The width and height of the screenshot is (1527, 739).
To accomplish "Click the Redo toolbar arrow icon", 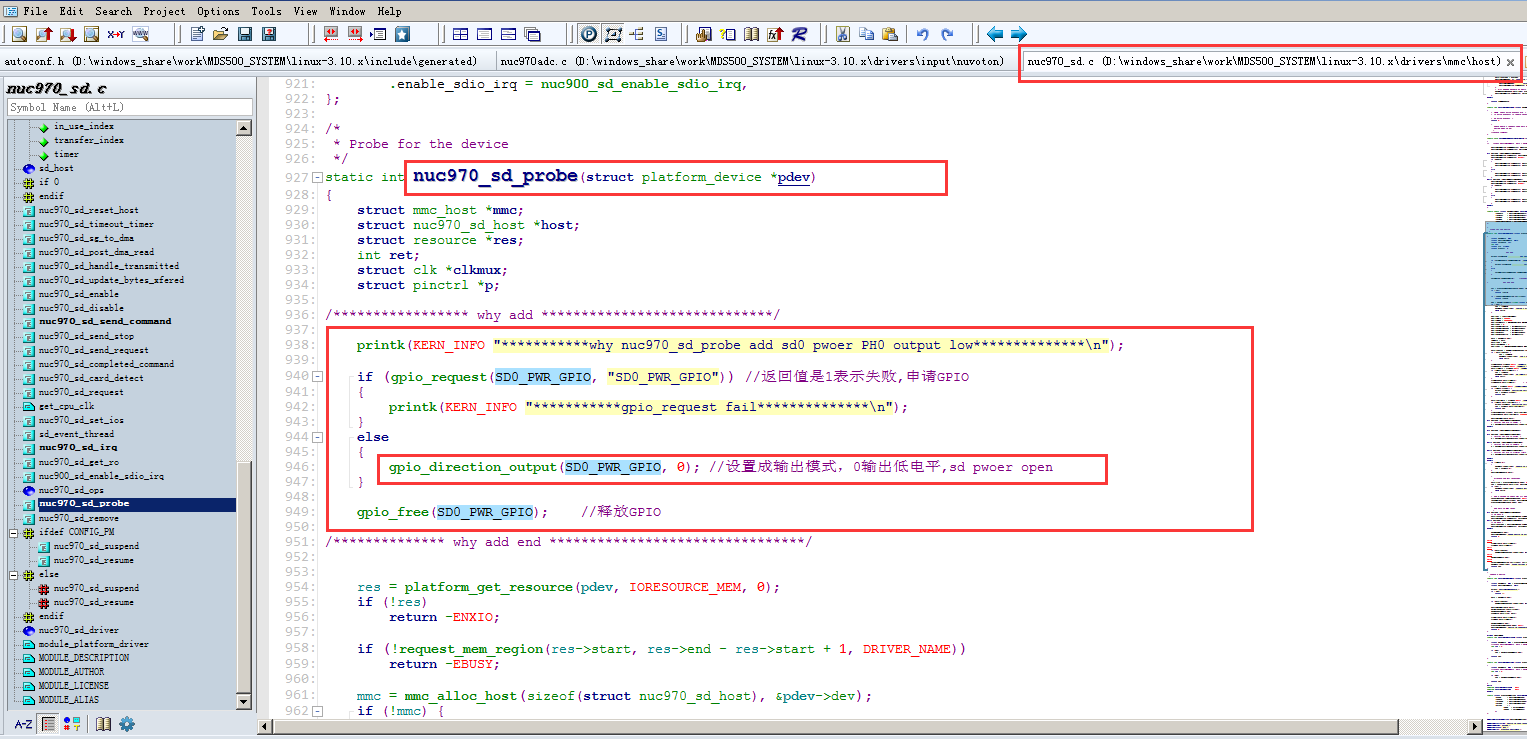I will pos(947,34).
